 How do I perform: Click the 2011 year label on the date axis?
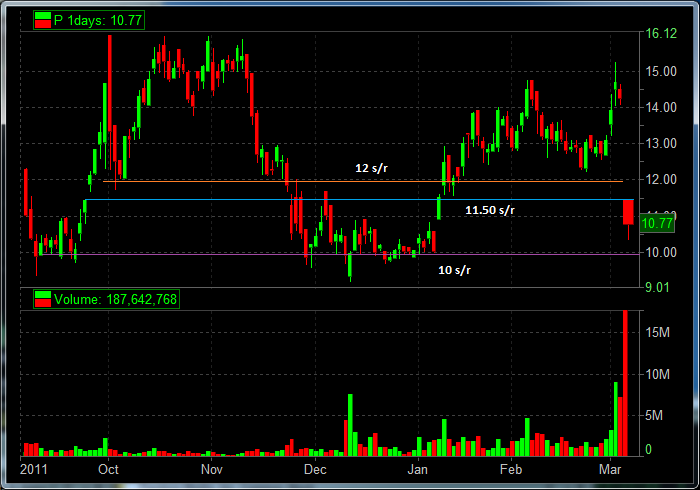[35, 469]
